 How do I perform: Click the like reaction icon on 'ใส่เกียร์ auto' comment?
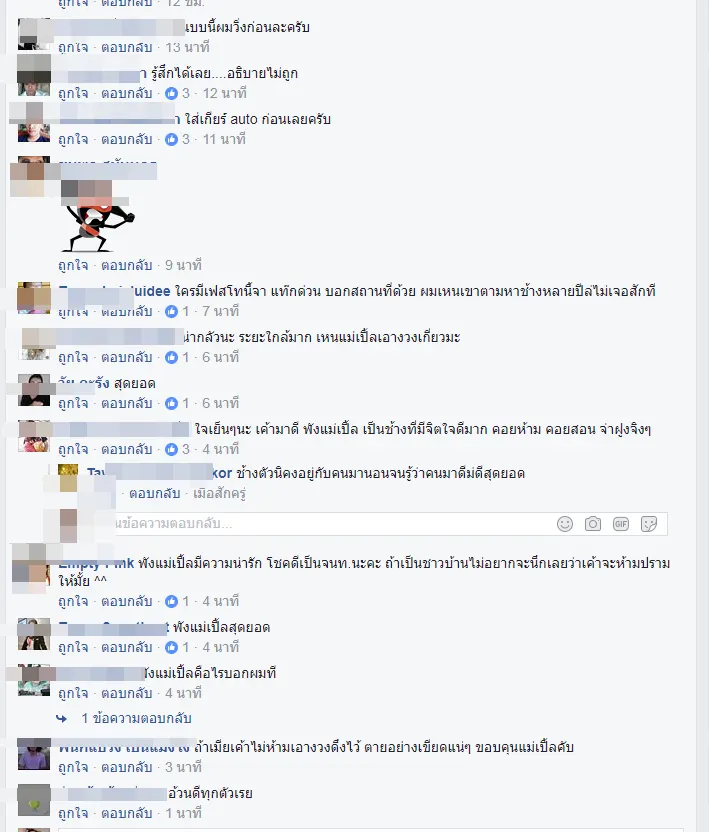tap(171, 140)
